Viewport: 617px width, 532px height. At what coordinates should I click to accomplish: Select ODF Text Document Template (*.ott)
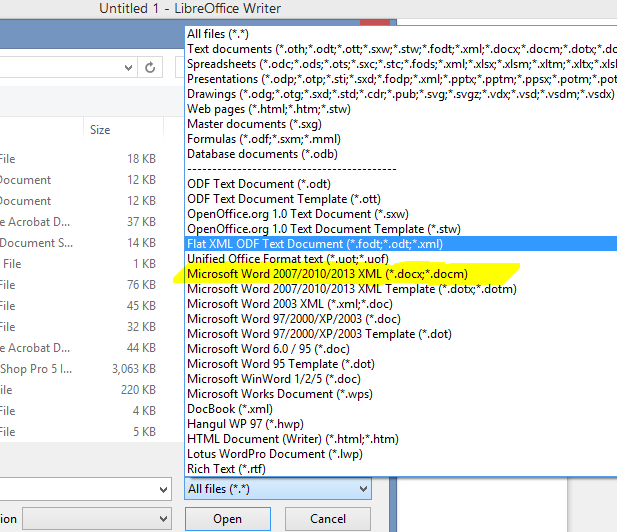click(x=401, y=199)
